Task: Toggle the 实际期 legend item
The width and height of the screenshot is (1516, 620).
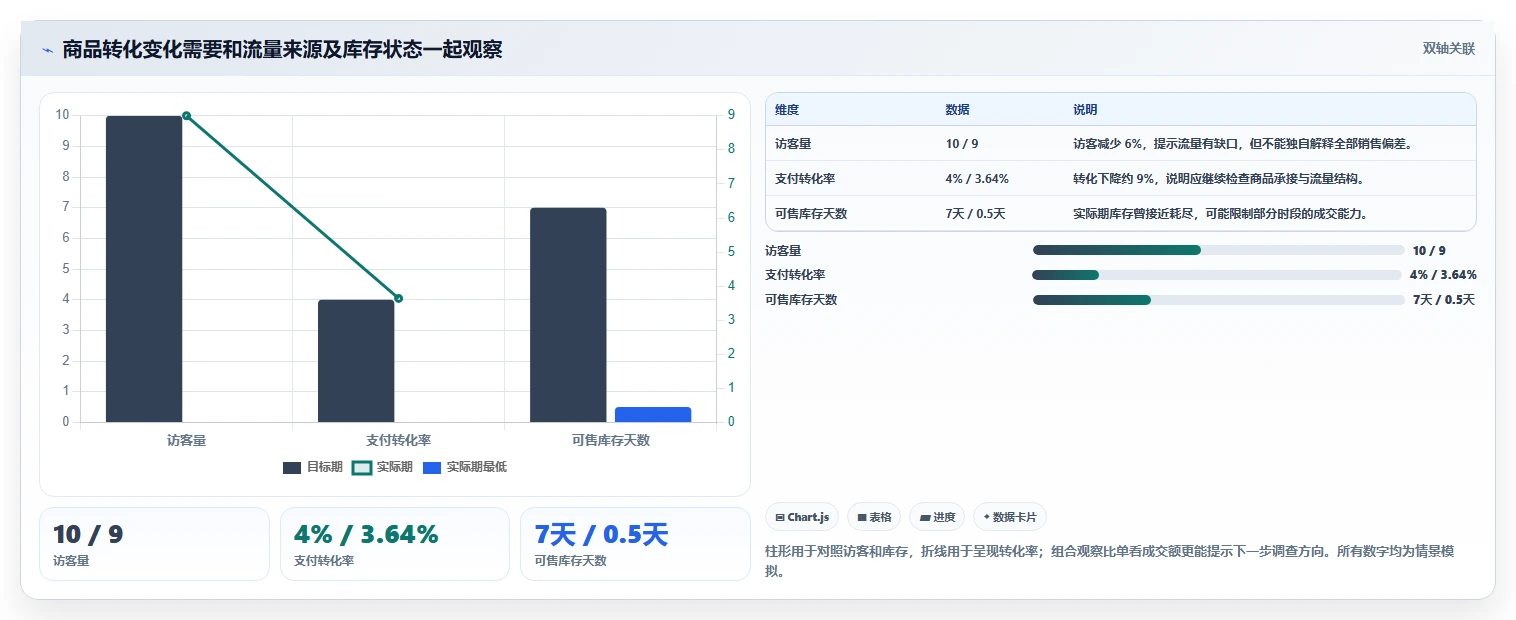Action: click(x=383, y=467)
